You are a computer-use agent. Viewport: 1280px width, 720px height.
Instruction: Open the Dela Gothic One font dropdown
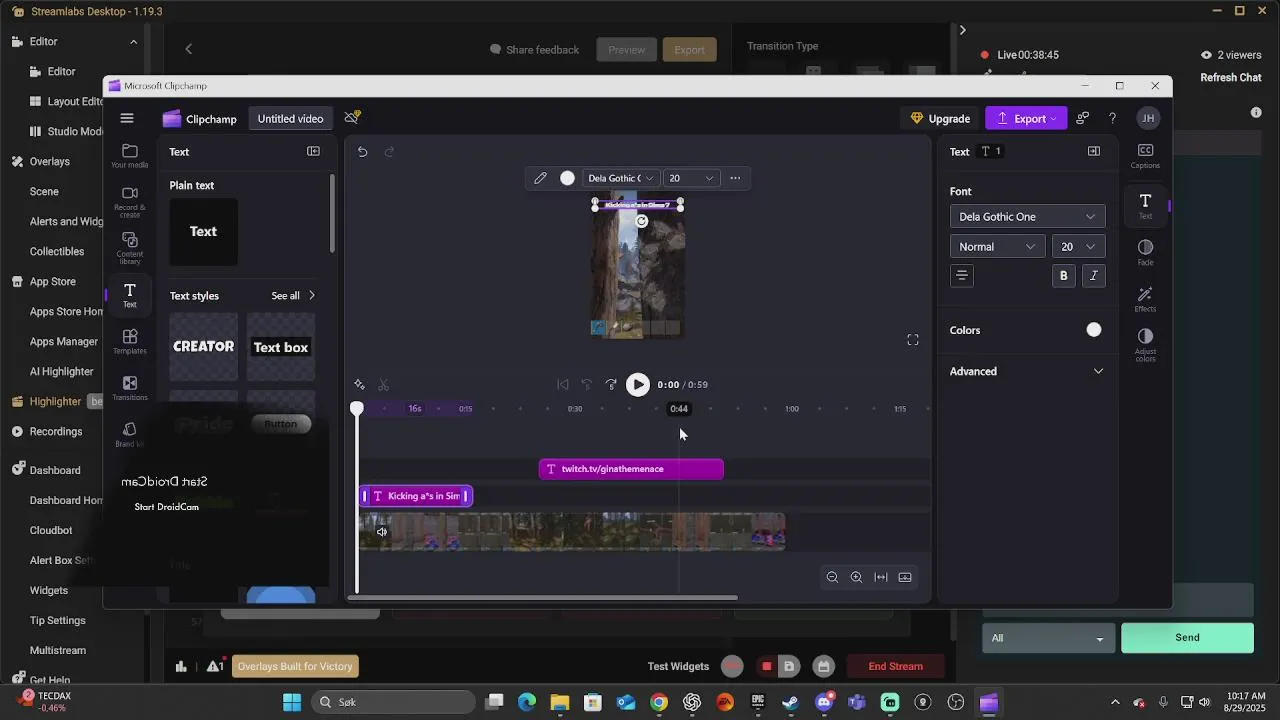[1027, 217]
